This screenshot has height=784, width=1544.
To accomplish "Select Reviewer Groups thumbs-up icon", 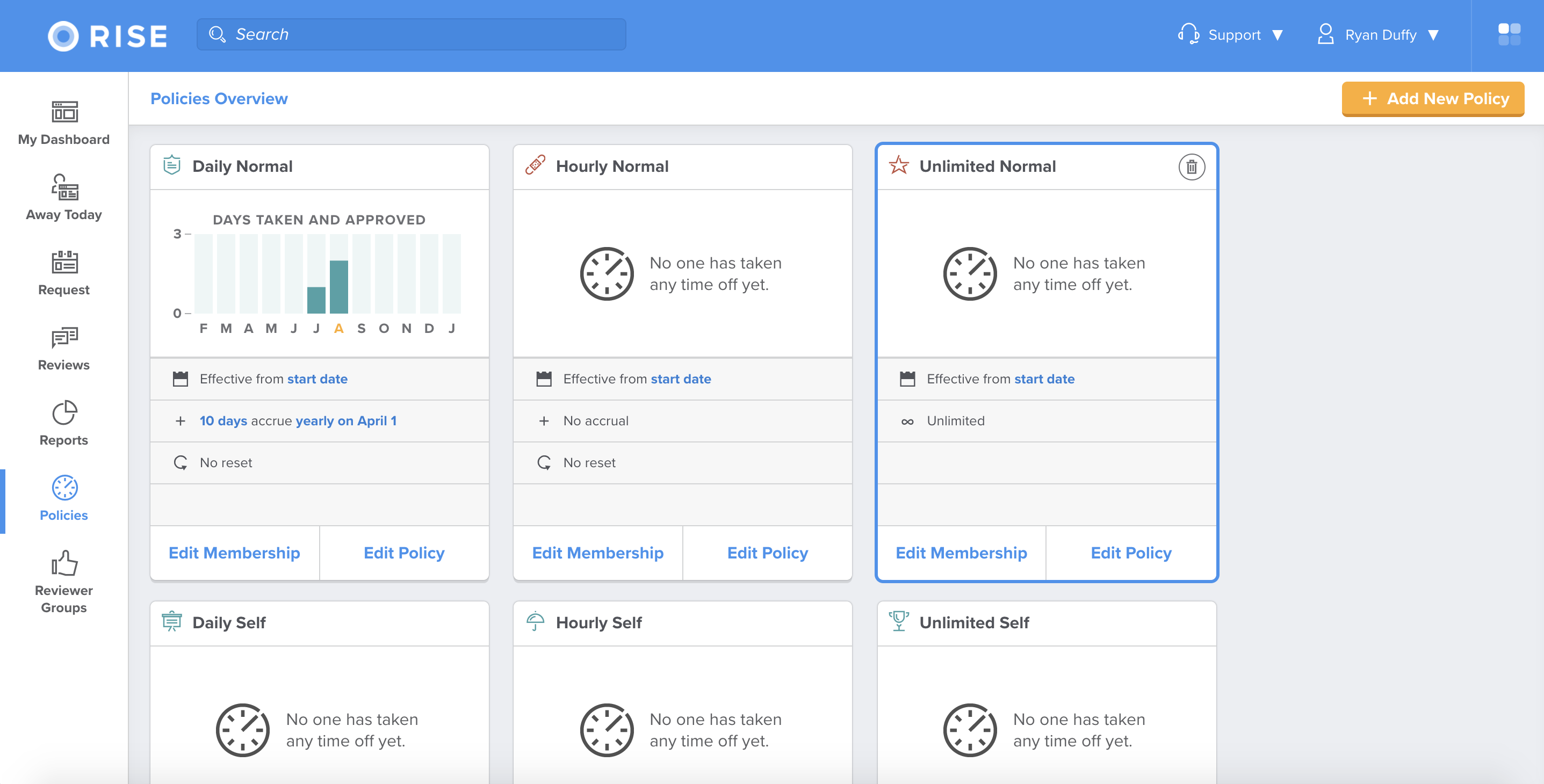I will [63, 564].
